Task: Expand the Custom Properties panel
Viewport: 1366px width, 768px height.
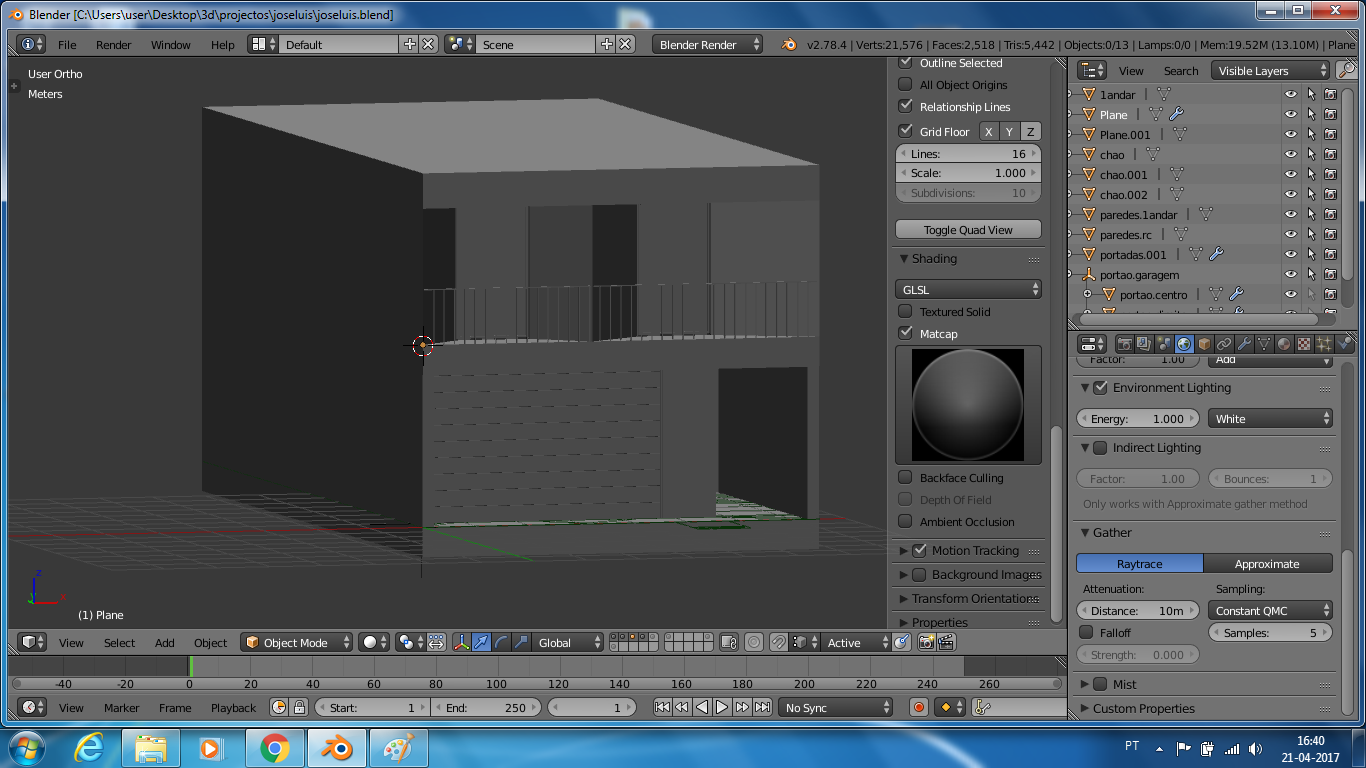Action: [1143, 708]
